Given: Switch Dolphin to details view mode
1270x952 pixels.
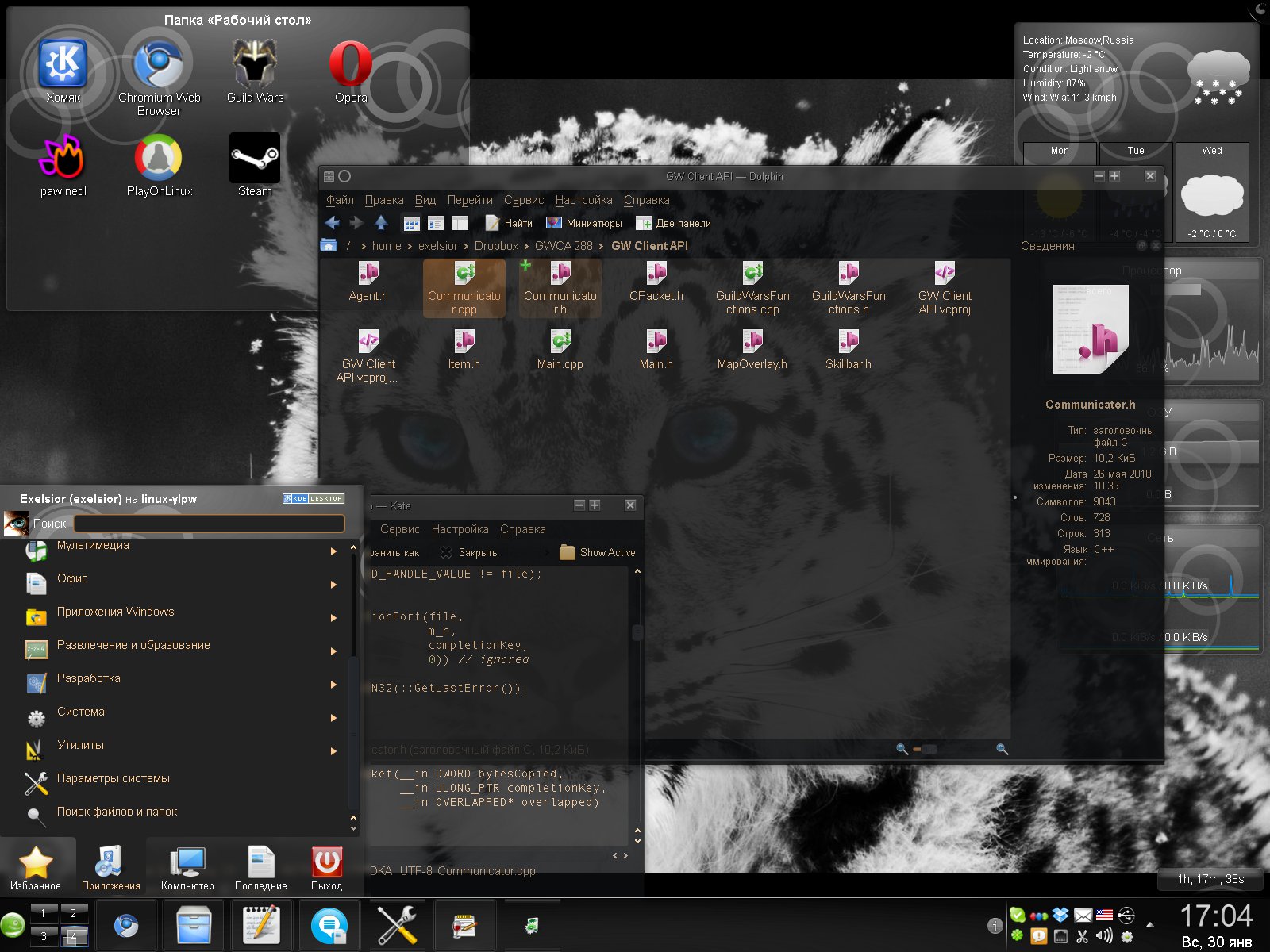Looking at the screenshot, I should coord(436,223).
